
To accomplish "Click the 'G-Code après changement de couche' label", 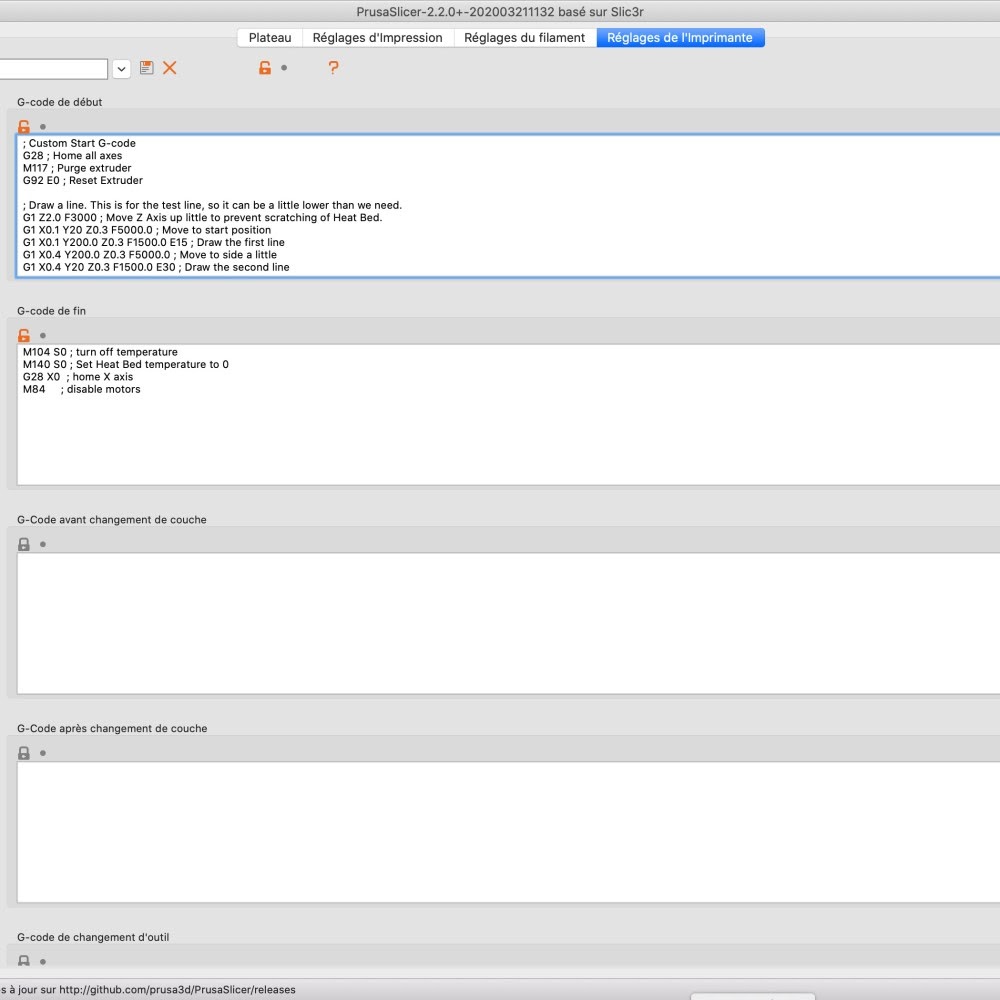I will (112, 728).
